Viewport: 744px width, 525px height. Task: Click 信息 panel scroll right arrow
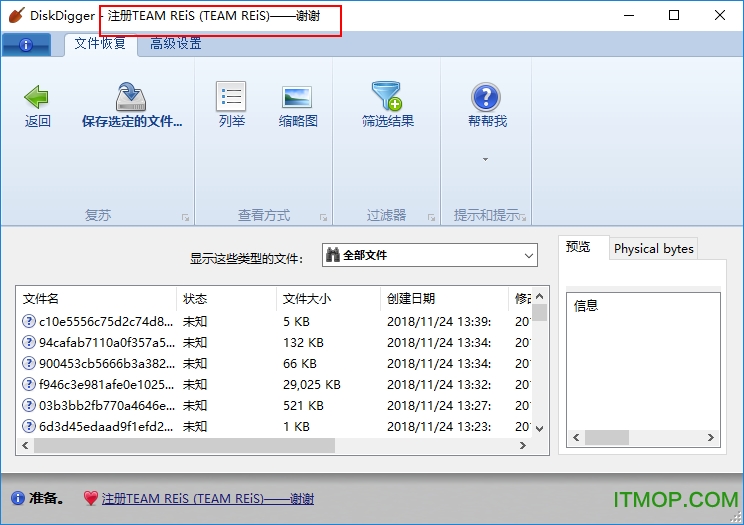(x=711, y=437)
